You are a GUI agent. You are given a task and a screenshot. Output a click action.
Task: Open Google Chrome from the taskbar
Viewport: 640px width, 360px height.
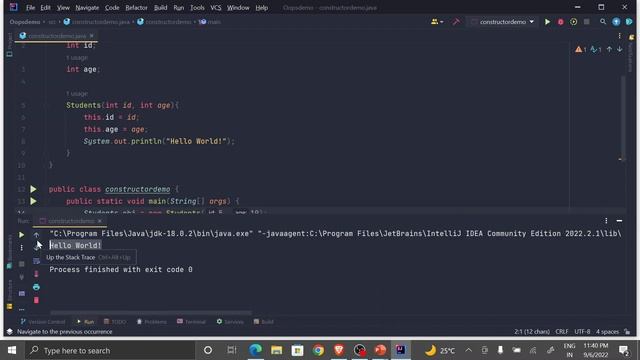[318, 350]
